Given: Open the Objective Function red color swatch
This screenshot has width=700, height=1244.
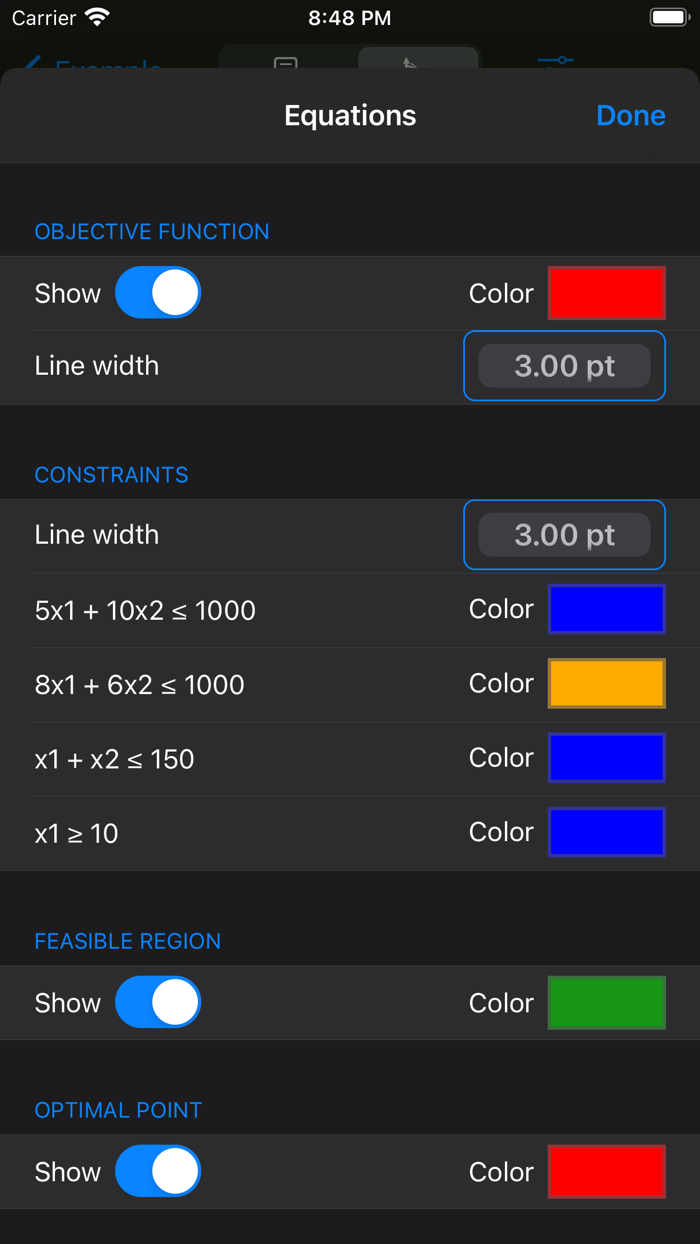Looking at the screenshot, I should (606, 293).
